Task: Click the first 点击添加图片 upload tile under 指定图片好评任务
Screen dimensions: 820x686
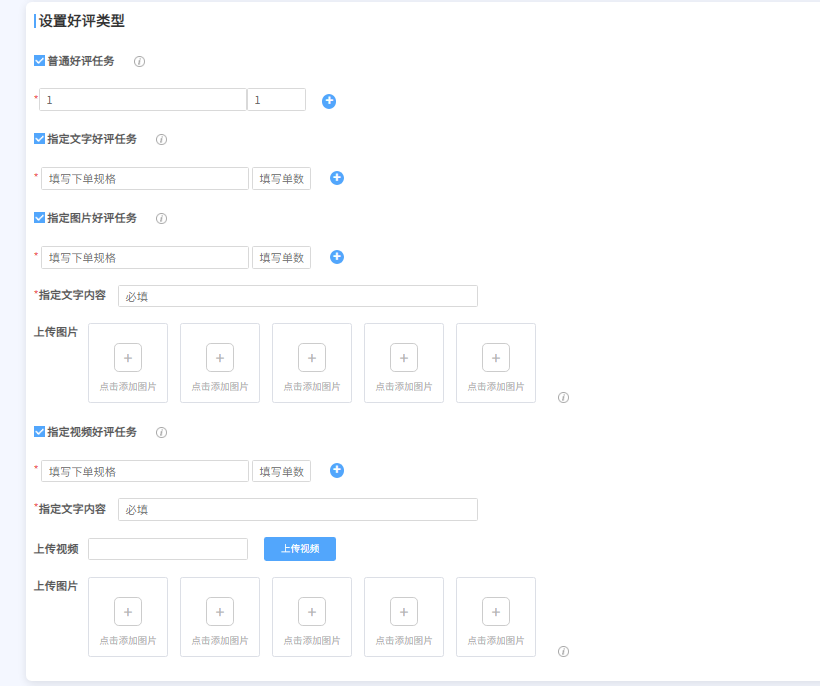Action: click(x=127, y=362)
